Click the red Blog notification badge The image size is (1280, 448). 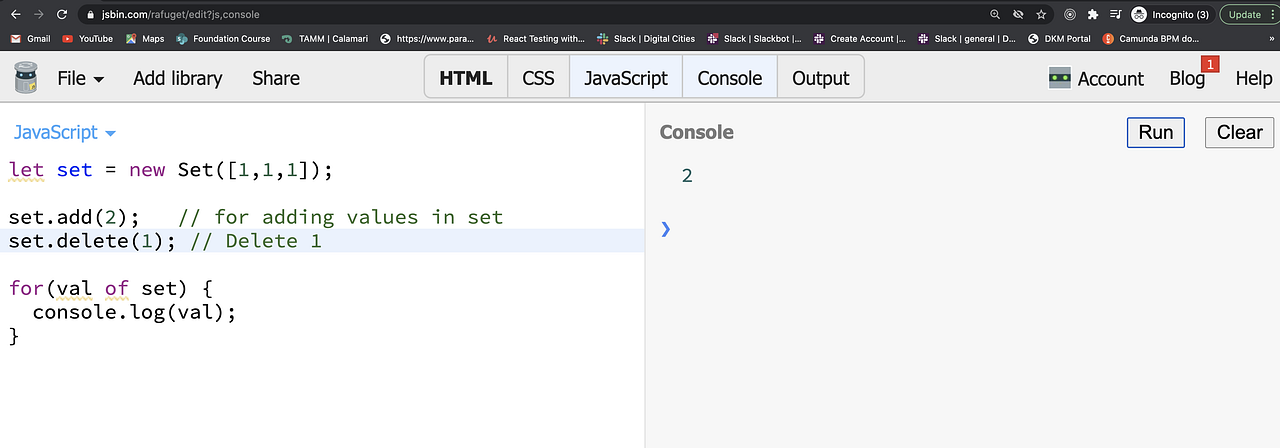(x=1209, y=64)
